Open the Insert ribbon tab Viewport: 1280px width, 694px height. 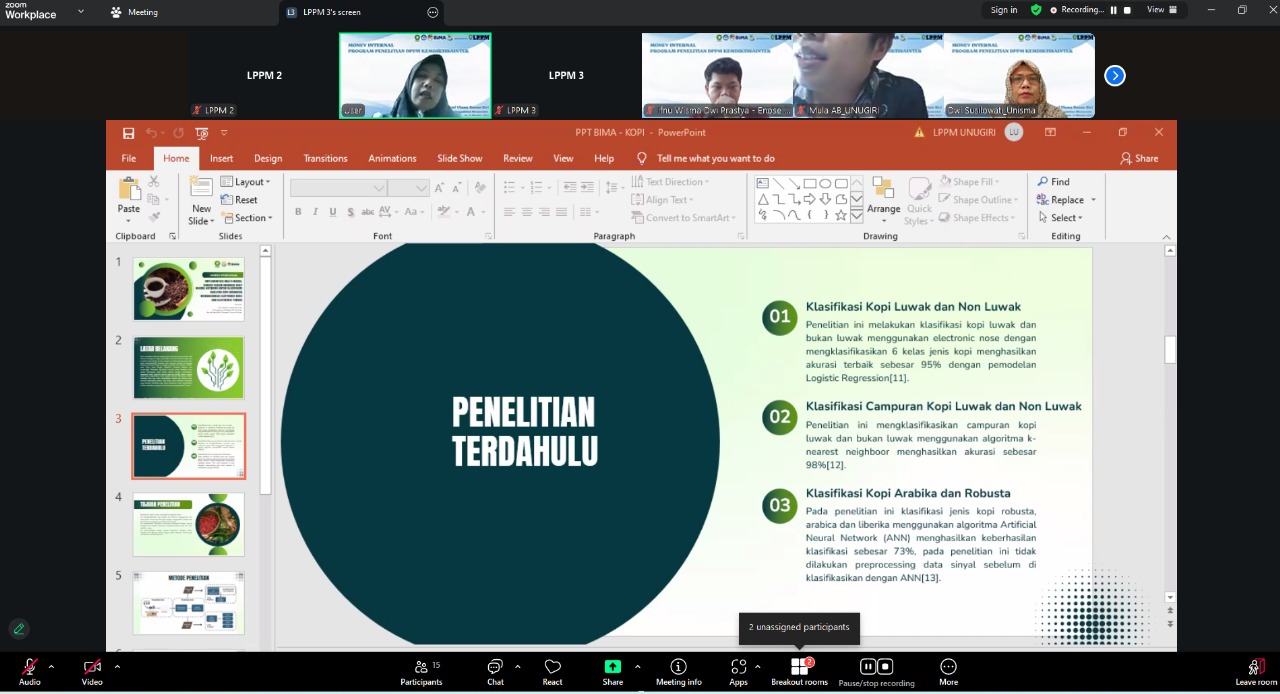(221, 158)
